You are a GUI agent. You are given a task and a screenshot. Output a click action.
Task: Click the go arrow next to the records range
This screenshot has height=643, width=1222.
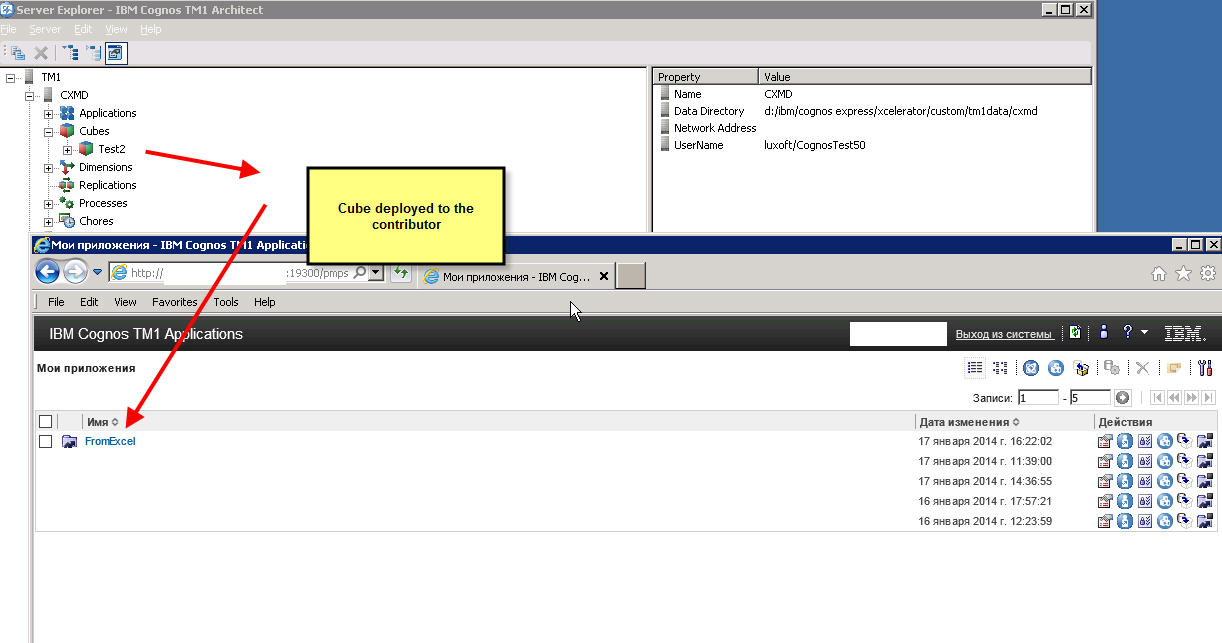1122,397
